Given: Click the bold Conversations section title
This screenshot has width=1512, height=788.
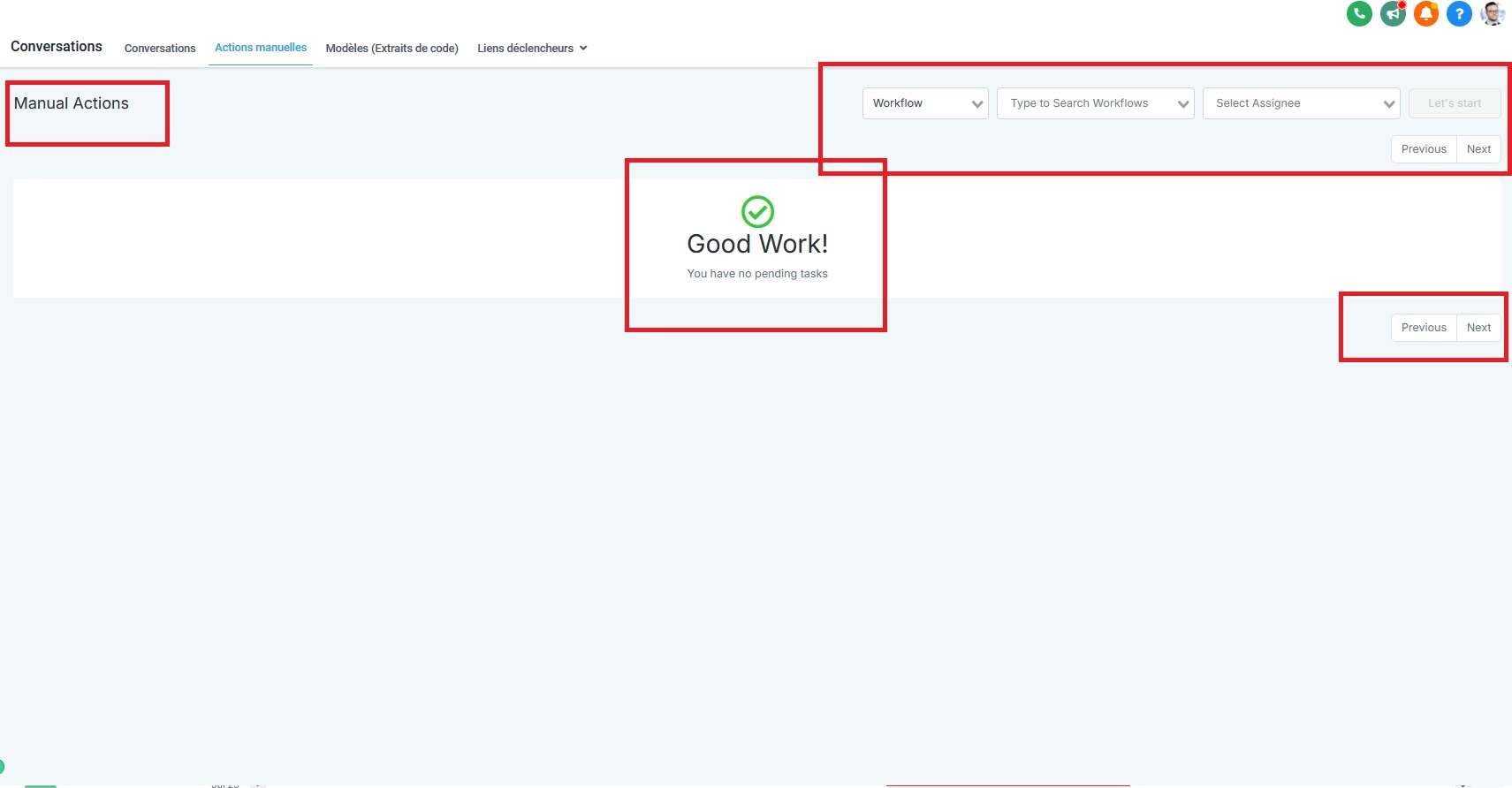Looking at the screenshot, I should [57, 47].
